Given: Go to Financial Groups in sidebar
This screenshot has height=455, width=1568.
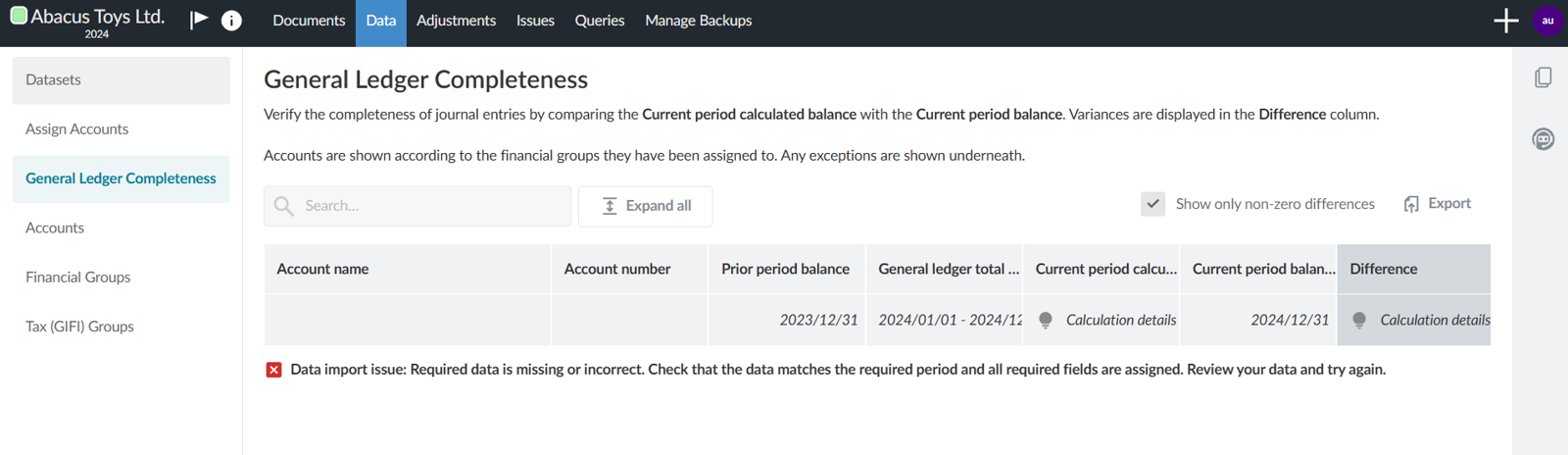Looking at the screenshot, I should pos(78,278).
